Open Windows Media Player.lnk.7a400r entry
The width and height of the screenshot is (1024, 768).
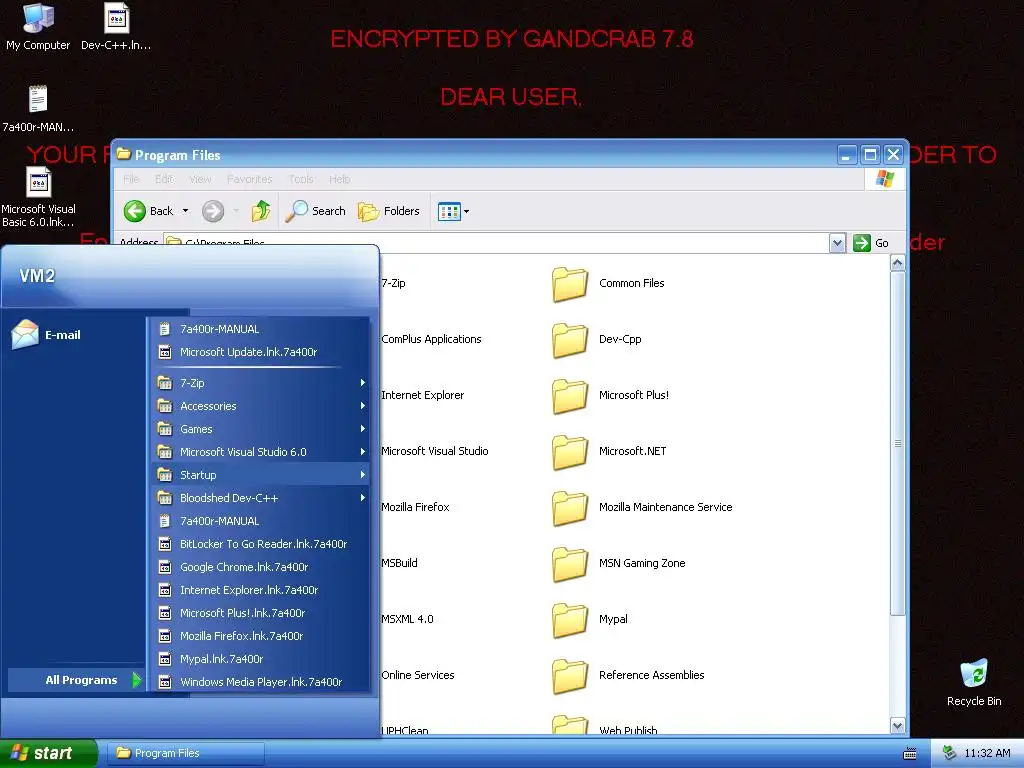point(260,682)
